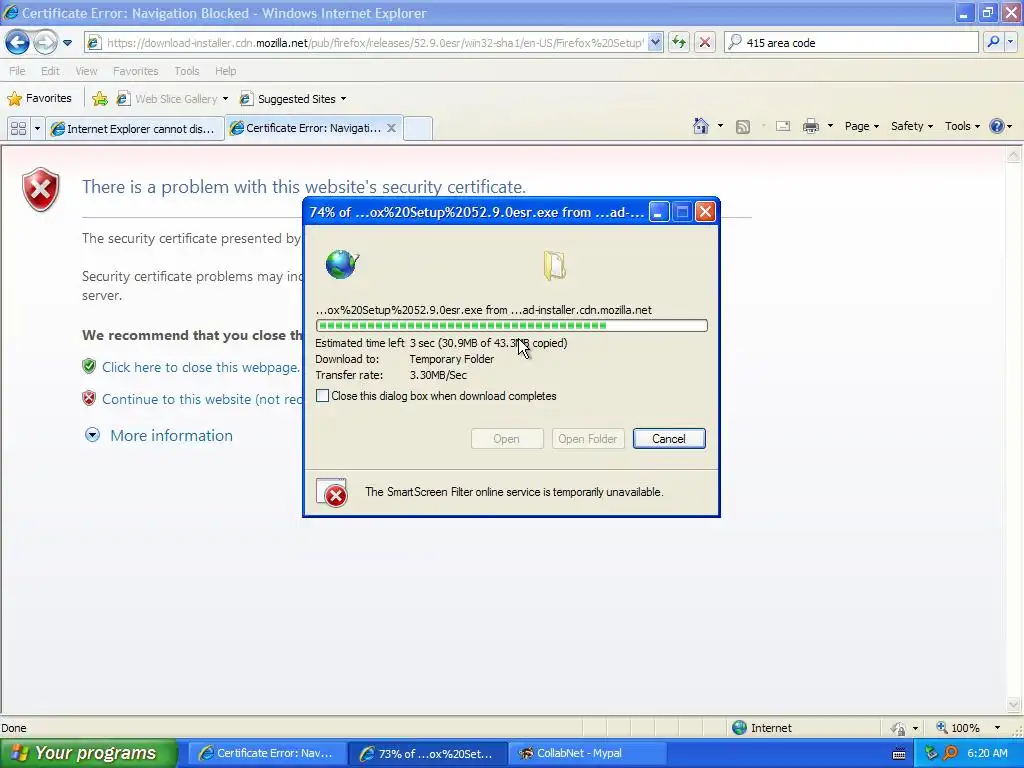Image resolution: width=1024 pixels, height=768 pixels.
Task: Click the Open Folder button
Action: pos(588,439)
